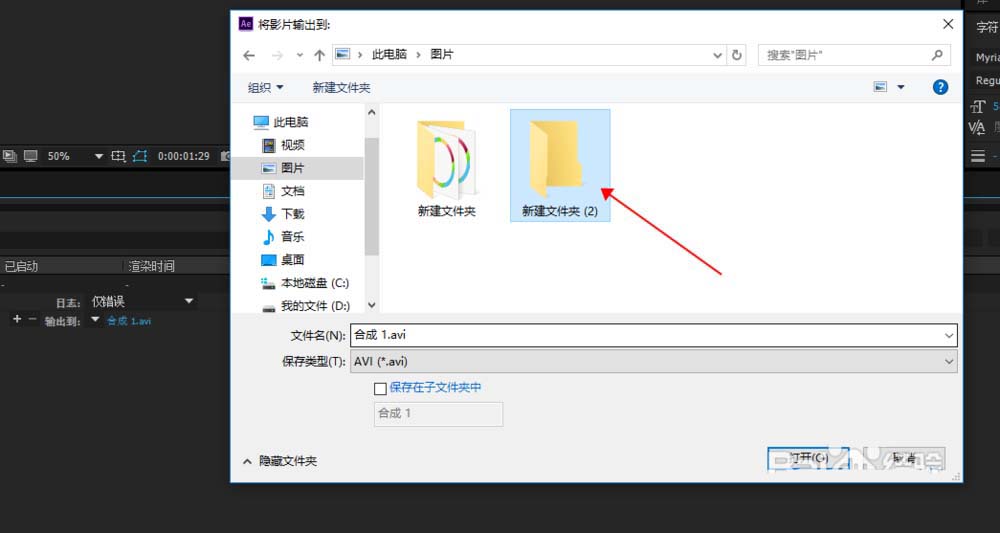Select 此电脑 in the navigation tree
This screenshot has width=1000, height=533.
tap(281, 122)
